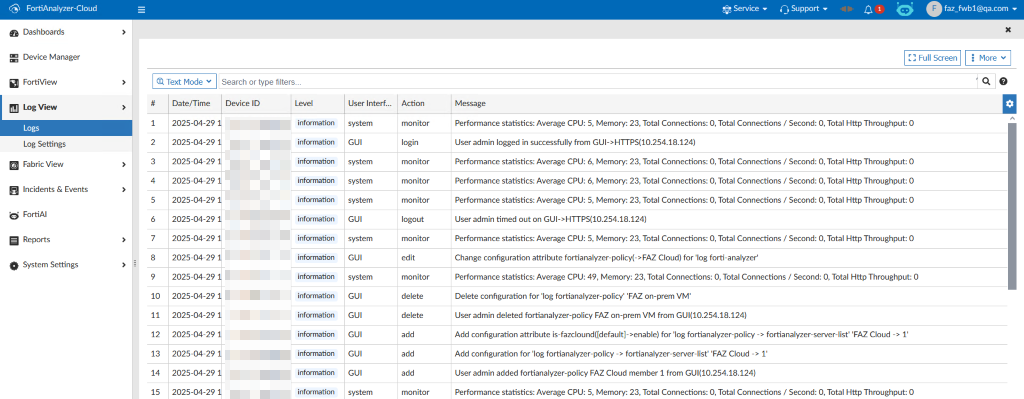The height and width of the screenshot is (399, 1024).
Task: Expand the Dashboards menu chevron
Action: click(x=123, y=32)
